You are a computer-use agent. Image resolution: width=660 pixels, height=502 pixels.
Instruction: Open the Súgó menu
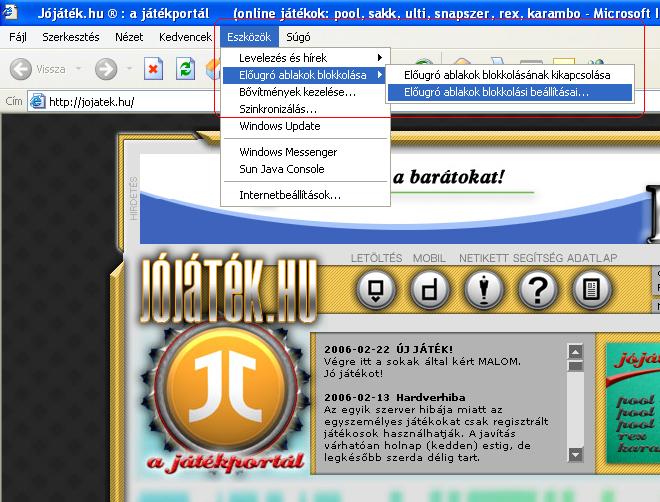[x=298, y=37]
